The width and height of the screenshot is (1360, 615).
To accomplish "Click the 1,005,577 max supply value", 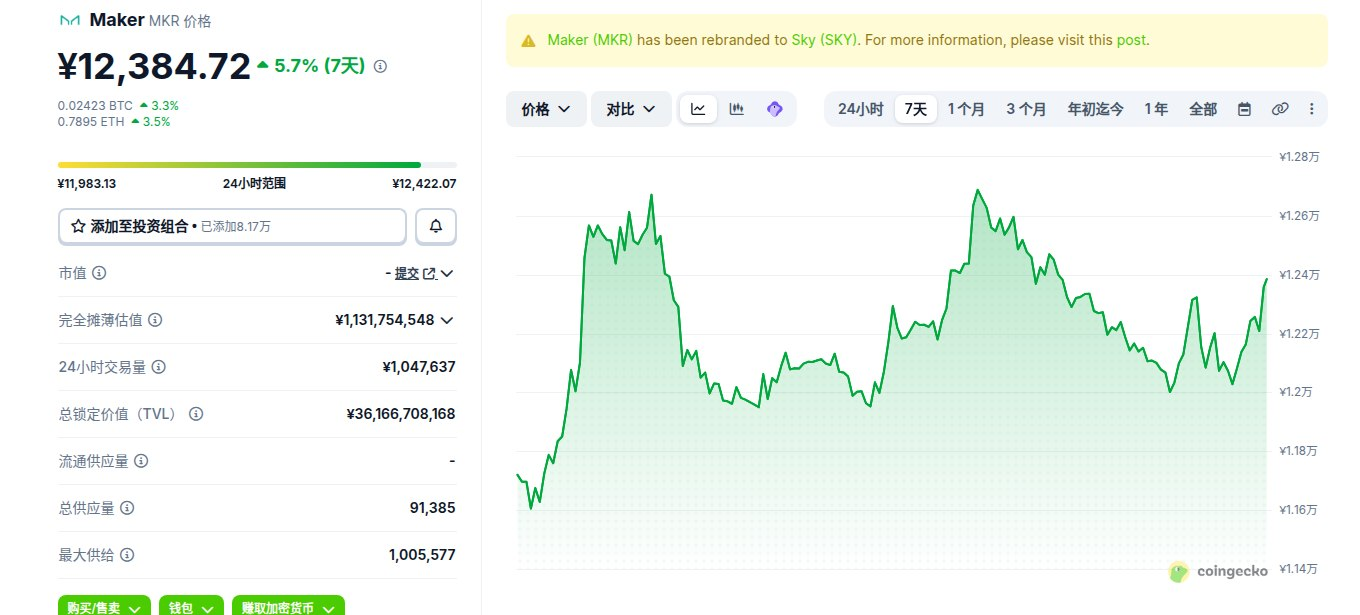I will [422, 554].
